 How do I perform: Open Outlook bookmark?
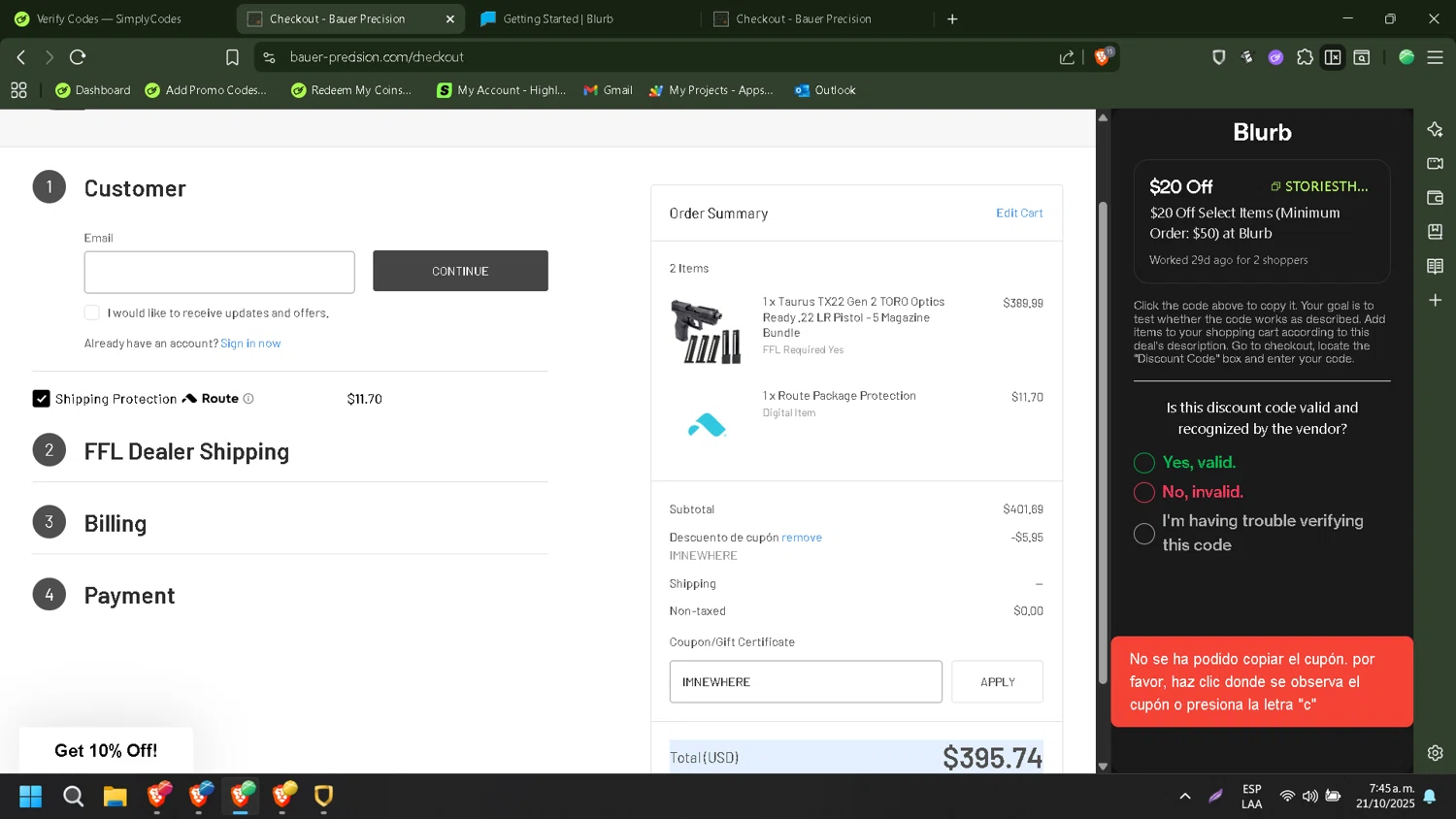coord(825,90)
